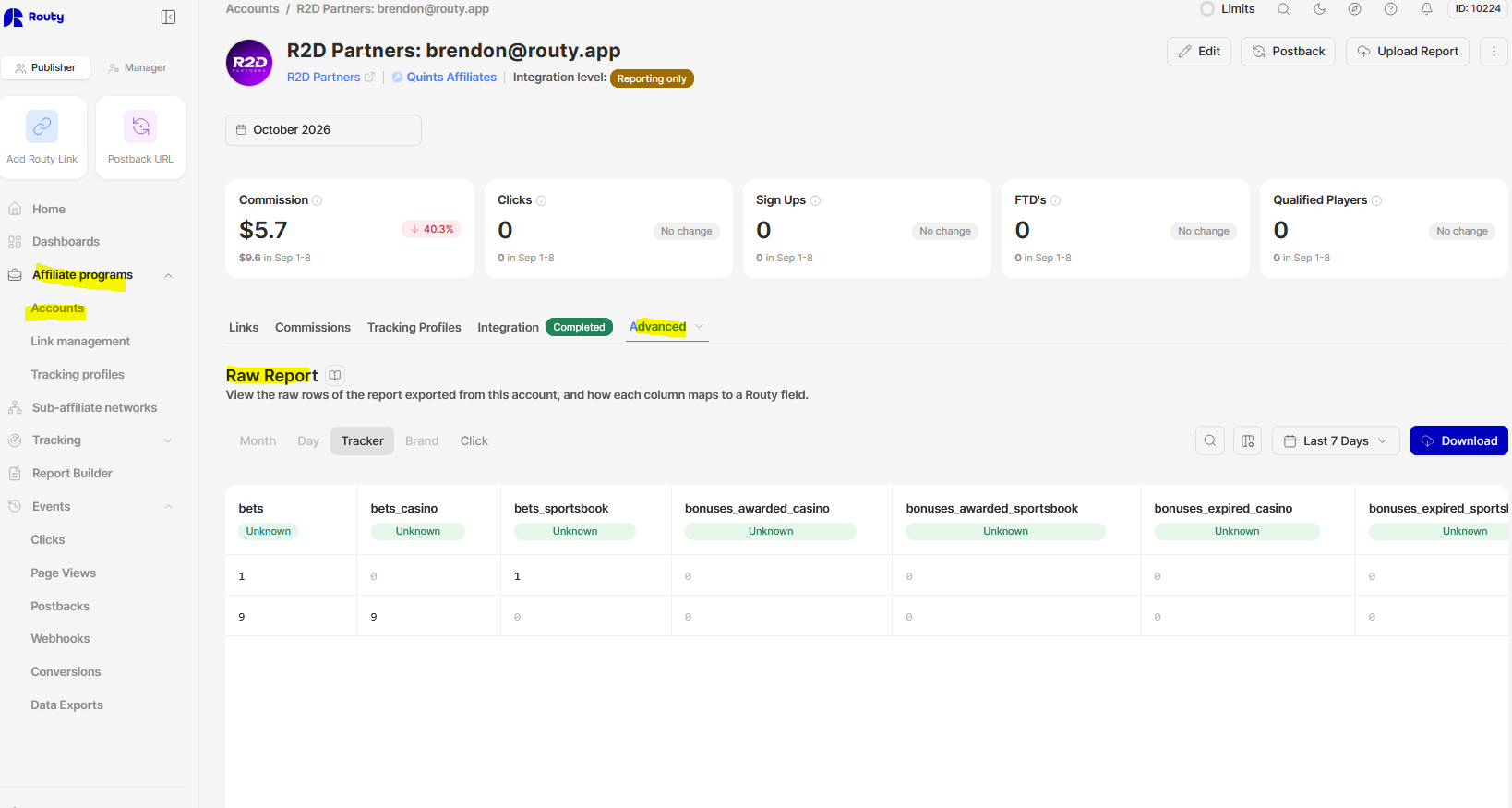Switch to Manager mode
Screen dimensions: 1512x808
[x=138, y=67]
